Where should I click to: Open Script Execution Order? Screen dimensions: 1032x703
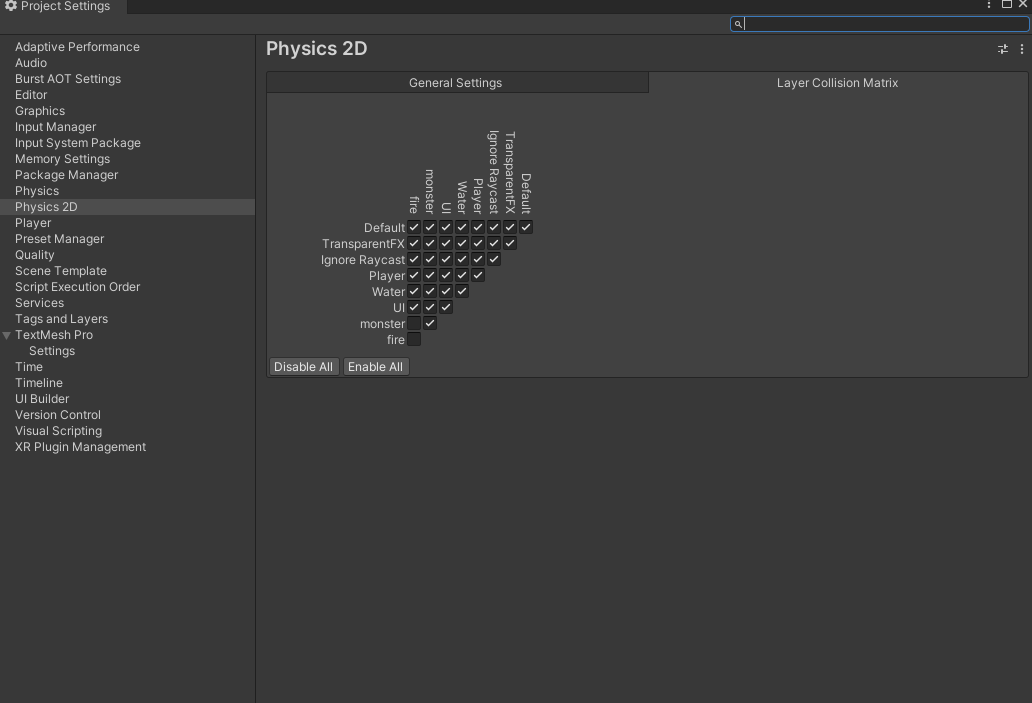[78, 287]
